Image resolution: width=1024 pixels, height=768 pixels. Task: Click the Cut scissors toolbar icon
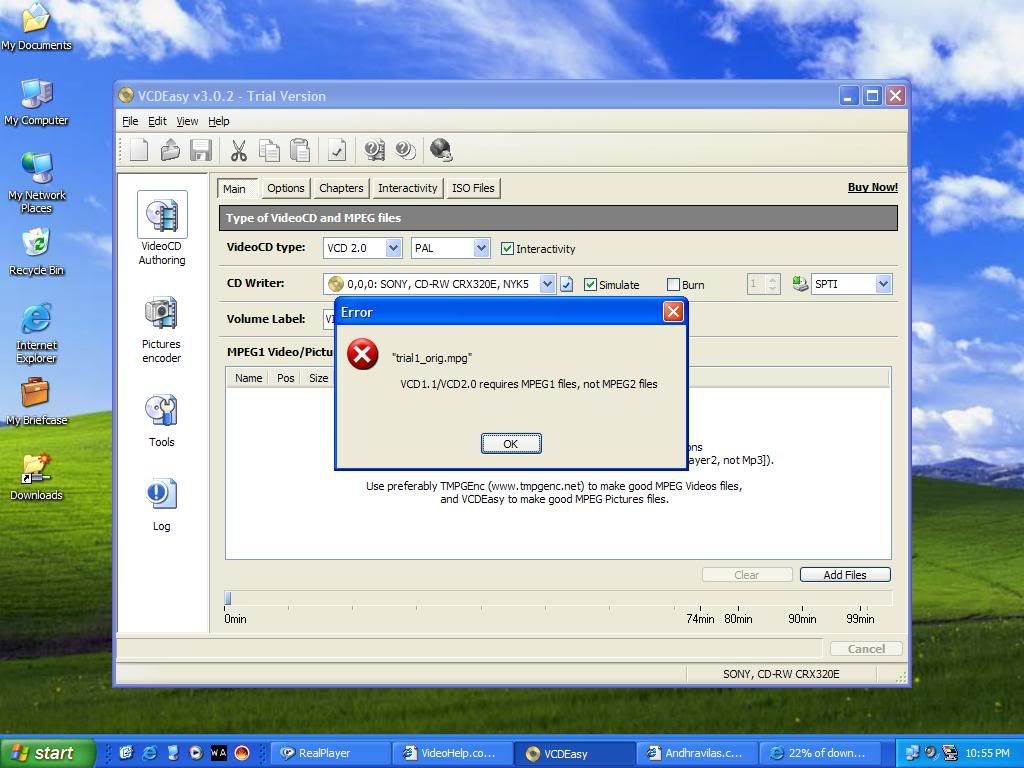coord(238,150)
